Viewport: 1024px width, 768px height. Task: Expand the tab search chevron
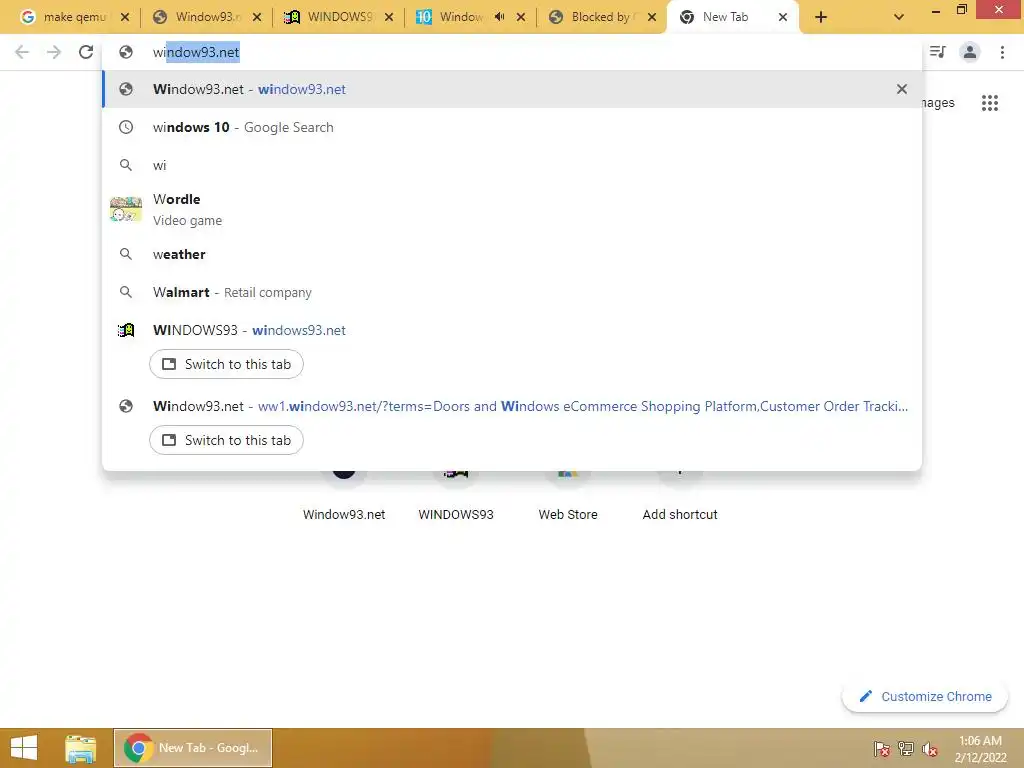899,17
